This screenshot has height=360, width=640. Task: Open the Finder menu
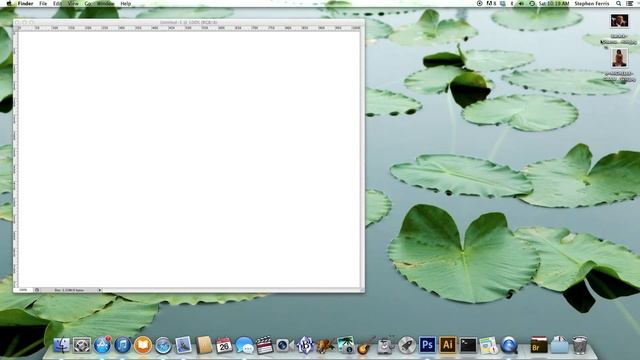[25, 3]
